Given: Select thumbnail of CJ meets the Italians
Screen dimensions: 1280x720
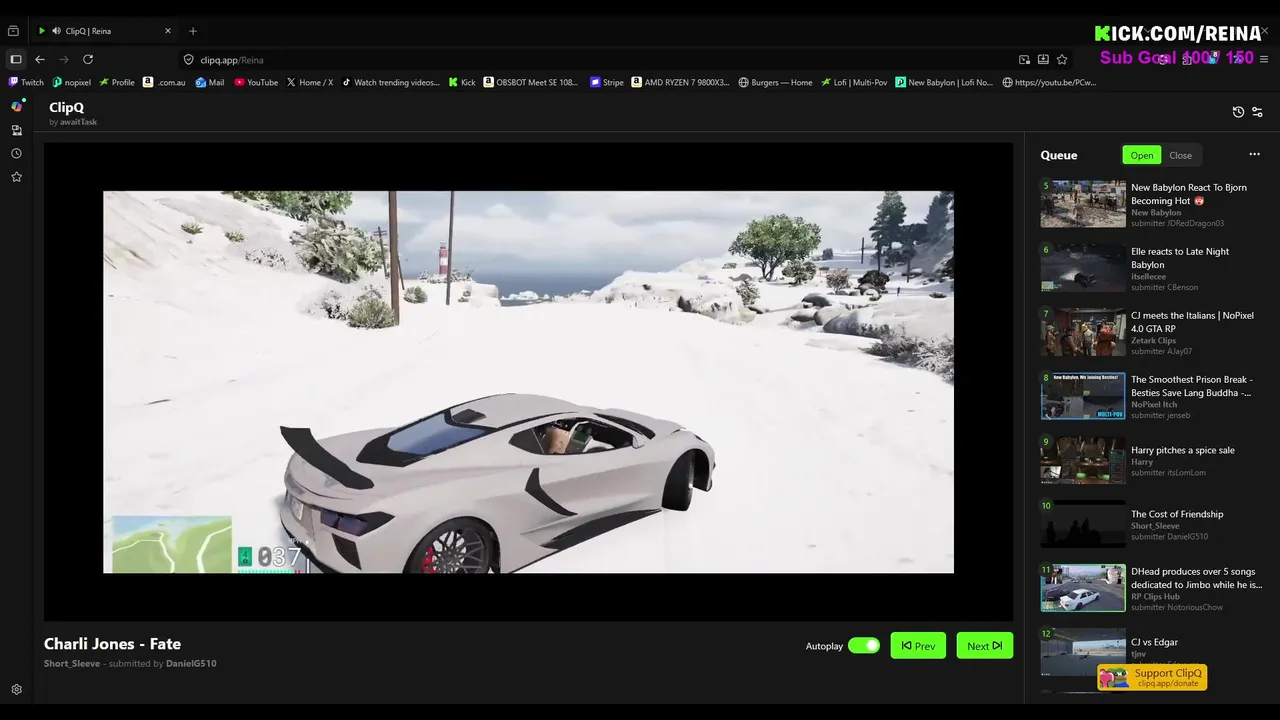Looking at the screenshot, I should click(1083, 332).
